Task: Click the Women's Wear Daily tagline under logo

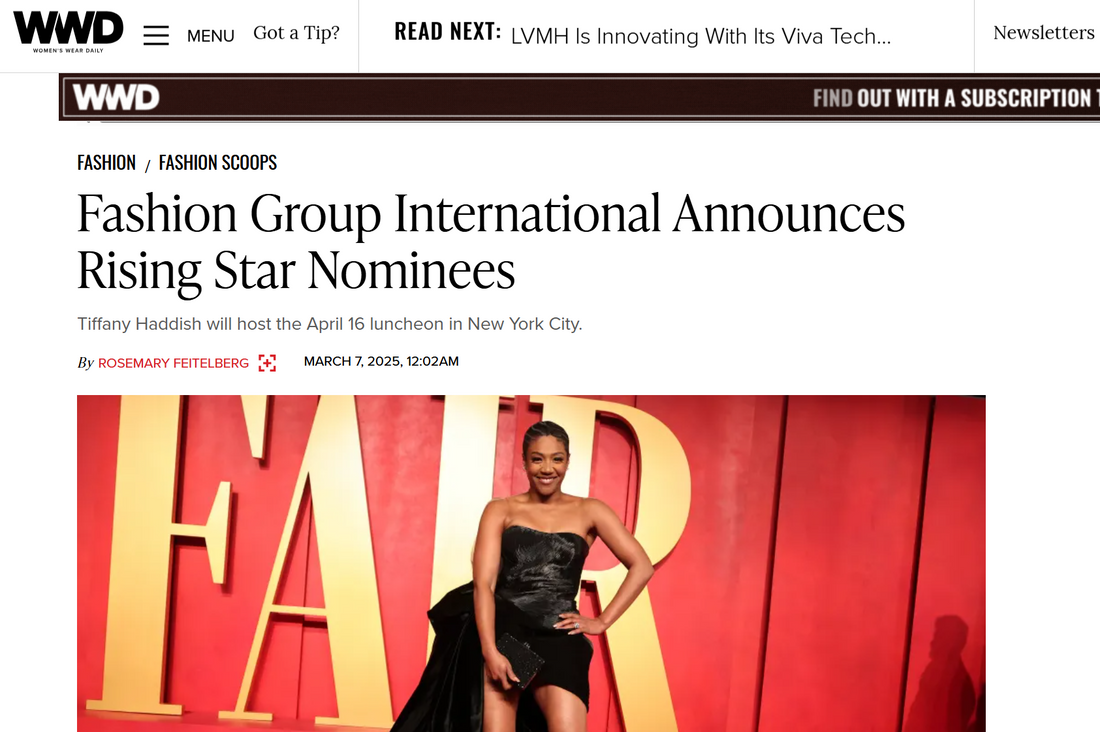Action: [x=68, y=51]
